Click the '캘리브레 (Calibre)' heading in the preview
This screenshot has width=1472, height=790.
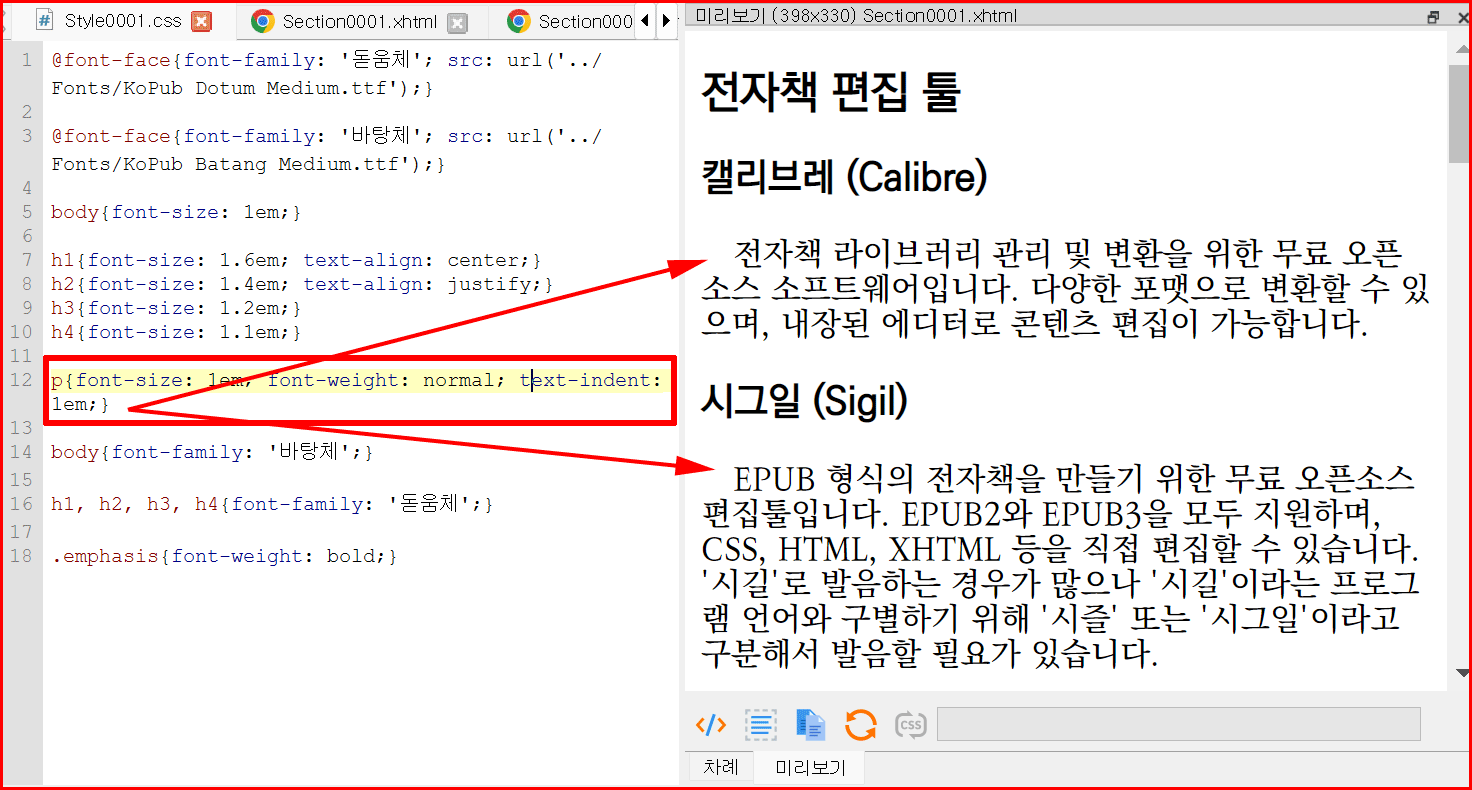click(845, 178)
